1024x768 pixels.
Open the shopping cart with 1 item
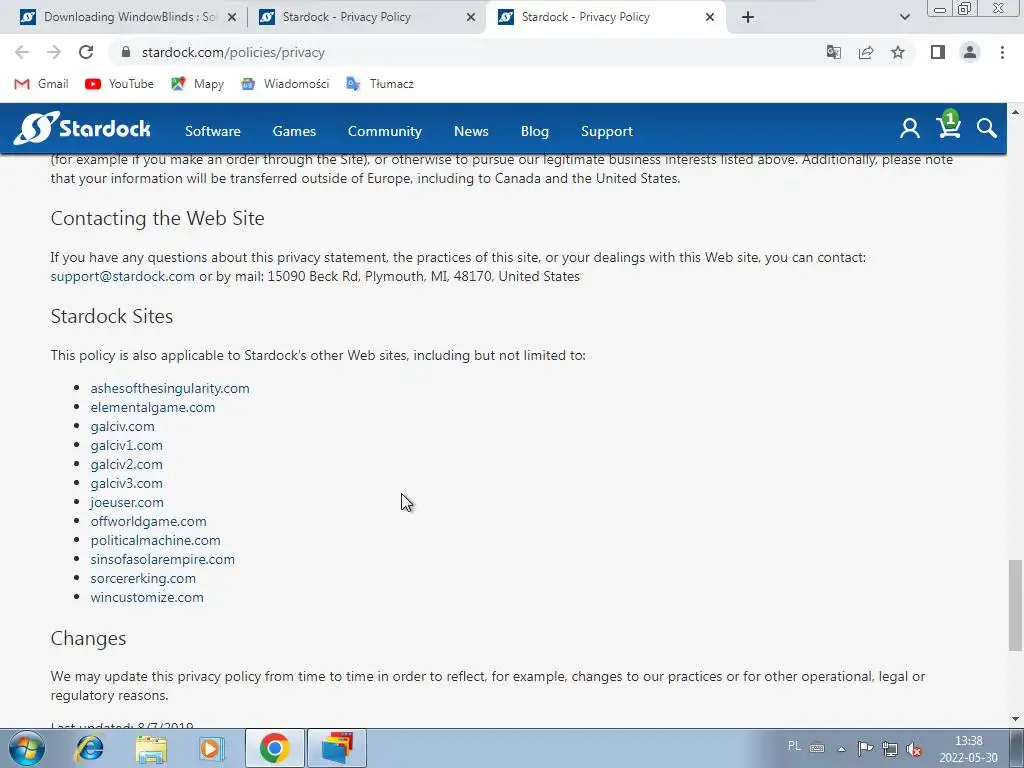click(x=948, y=125)
